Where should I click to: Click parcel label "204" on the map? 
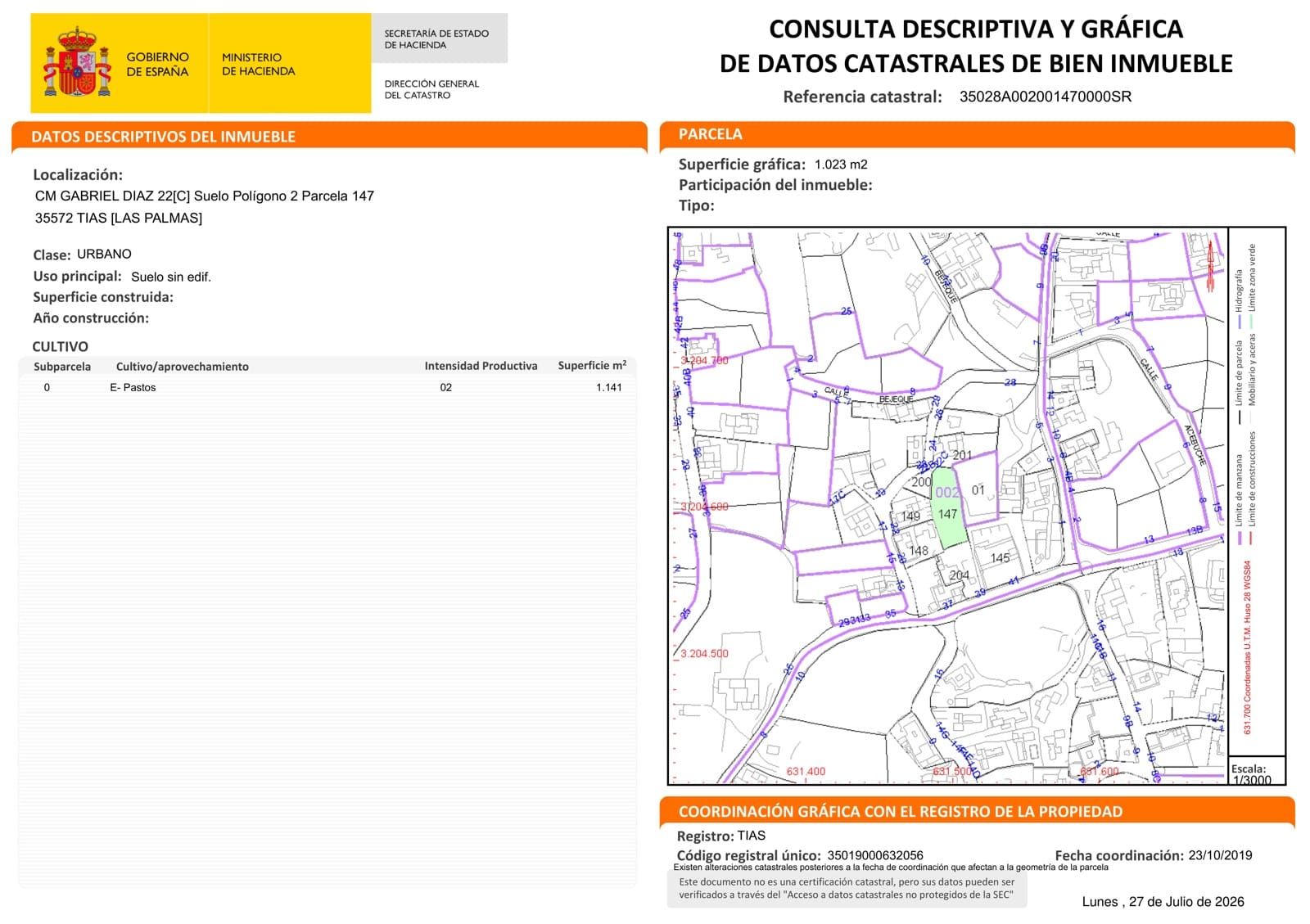tap(959, 575)
